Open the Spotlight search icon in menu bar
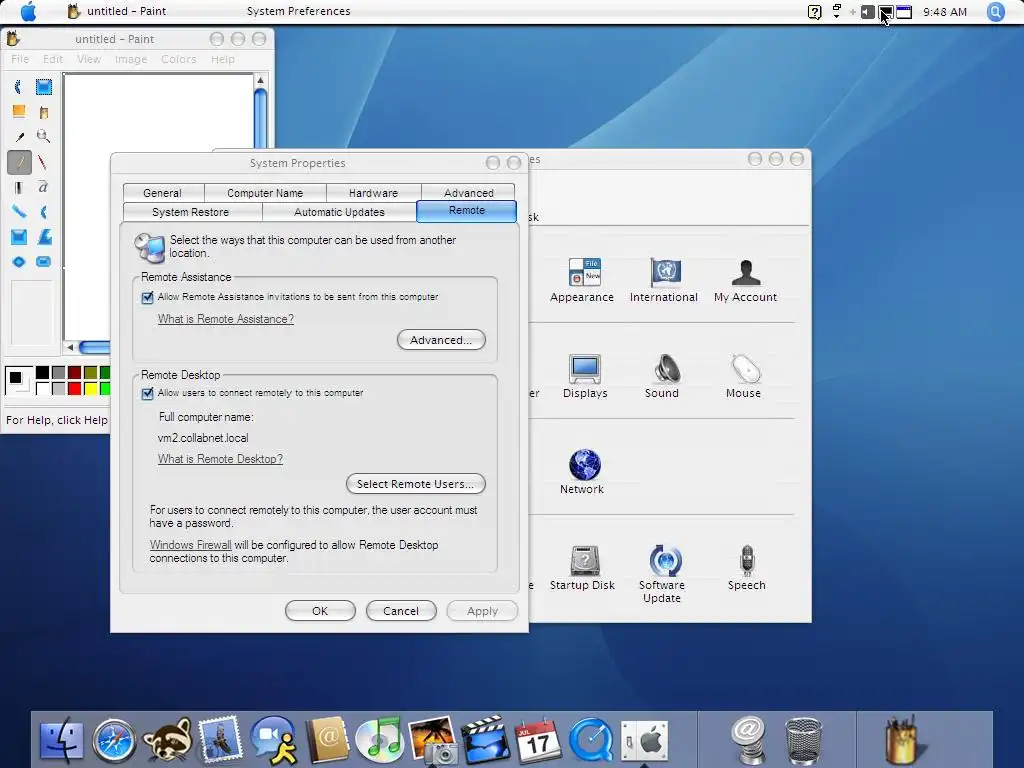 click(995, 12)
